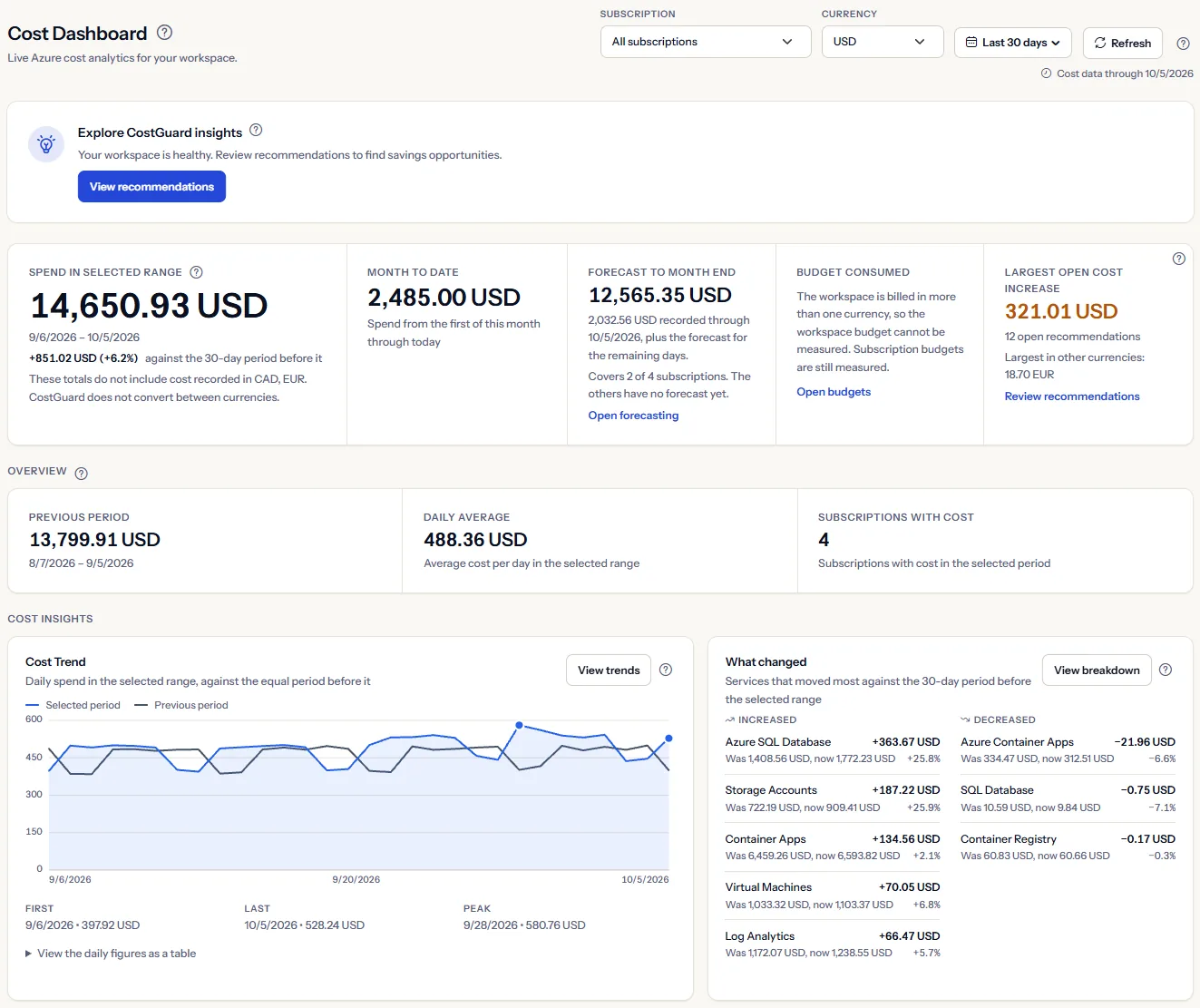Viewport: 1200px width, 1008px height.
Task: Click Selected period legend entry
Action: pyautogui.click(x=73, y=705)
